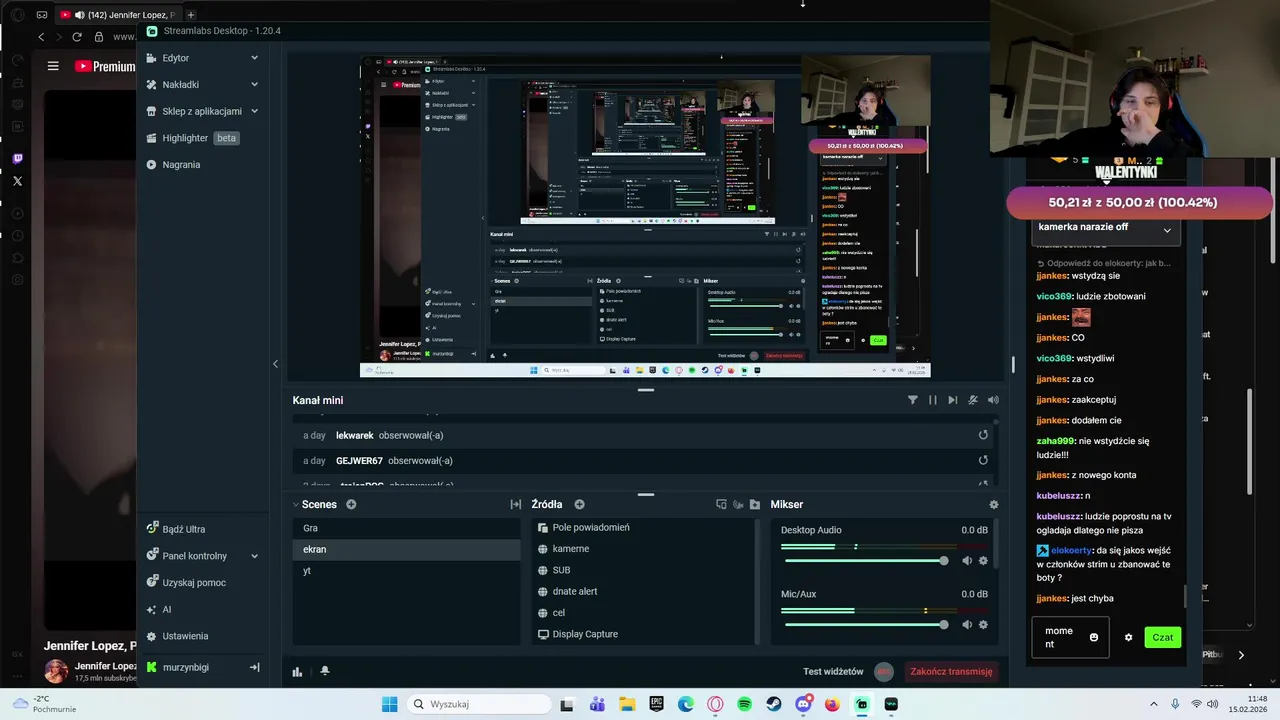The height and width of the screenshot is (720, 1280).
Task: Add a new scene with plus icon
Action: coord(351,505)
